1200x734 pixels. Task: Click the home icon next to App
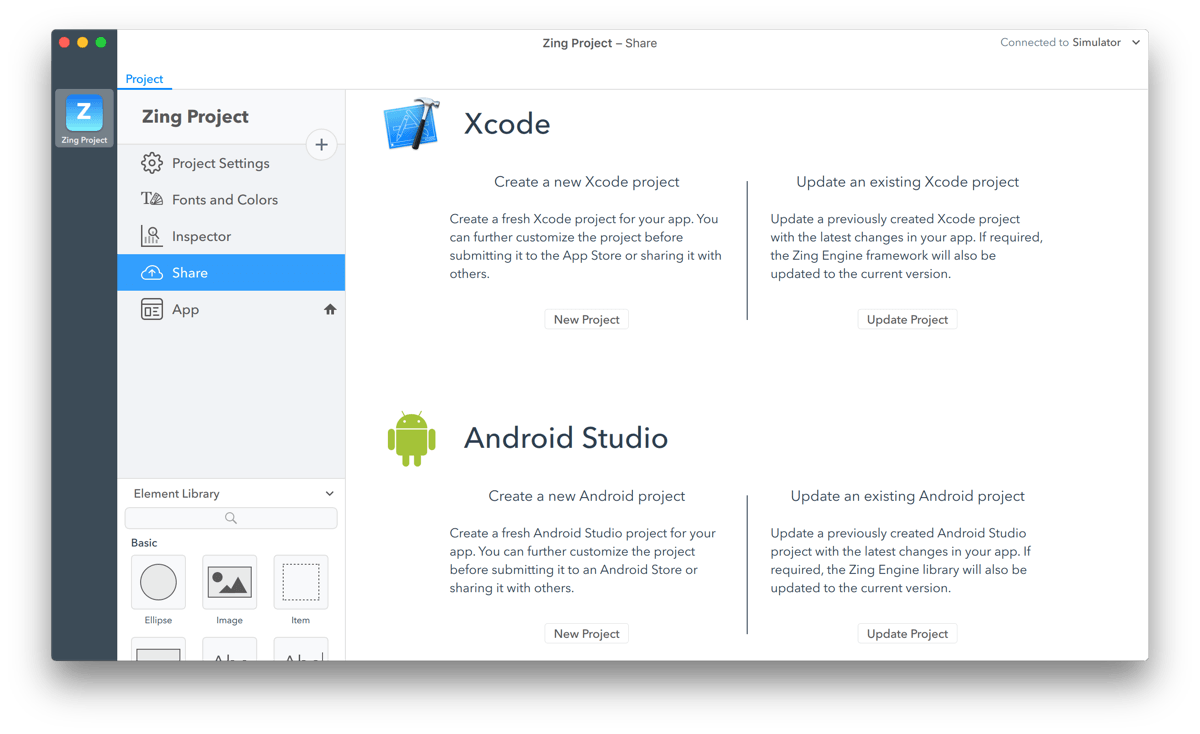[x=330, y=310]
